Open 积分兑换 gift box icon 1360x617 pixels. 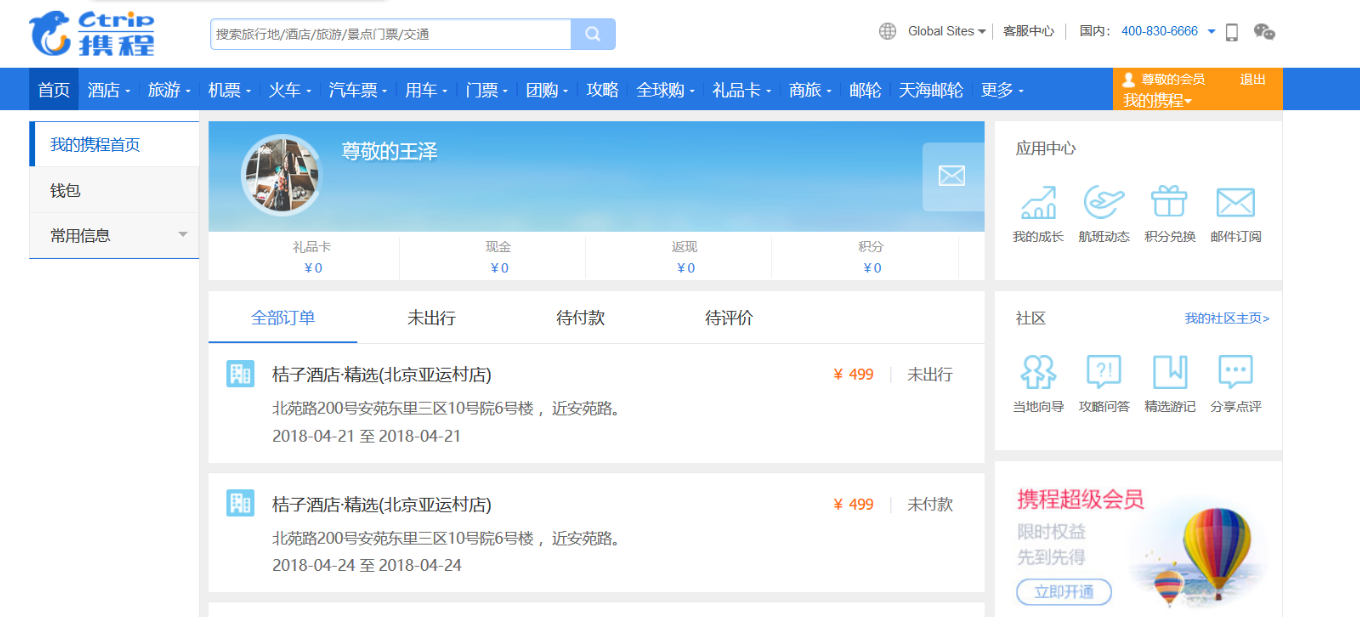1169,203
